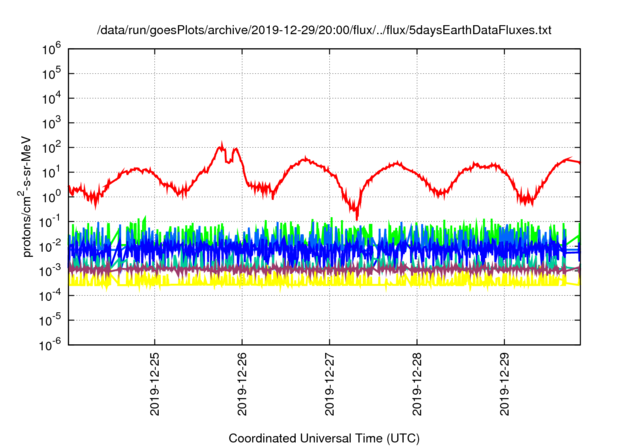Image resolution: width=640 pixels, height=448 pixels.
Task: Click the x-axis label Coordinated Universal Time (UTC)
Action: click(x=324, y=439)
